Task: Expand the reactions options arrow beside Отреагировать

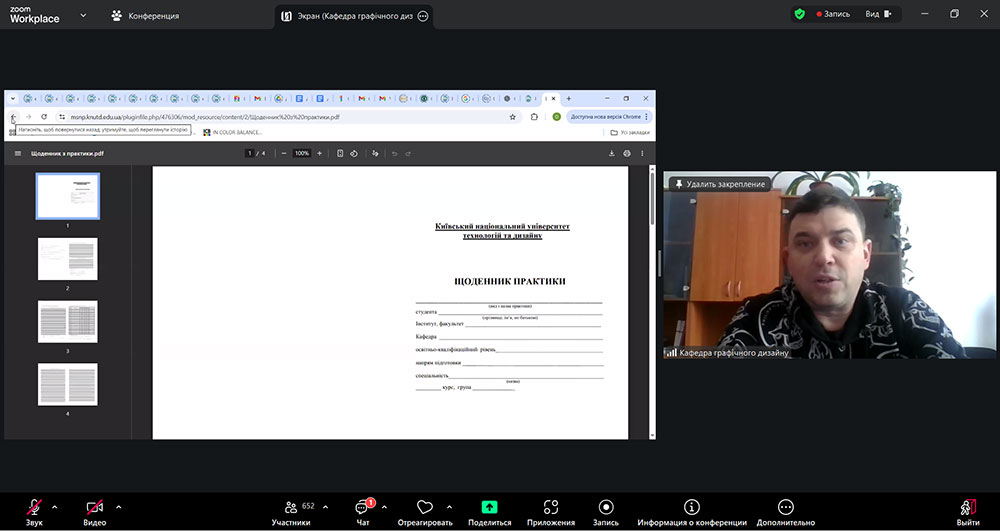Action: click(x=449, y=506)
